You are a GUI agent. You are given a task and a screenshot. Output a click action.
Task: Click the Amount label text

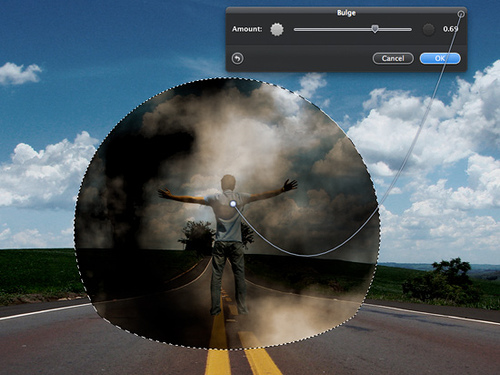coord(247,29)
